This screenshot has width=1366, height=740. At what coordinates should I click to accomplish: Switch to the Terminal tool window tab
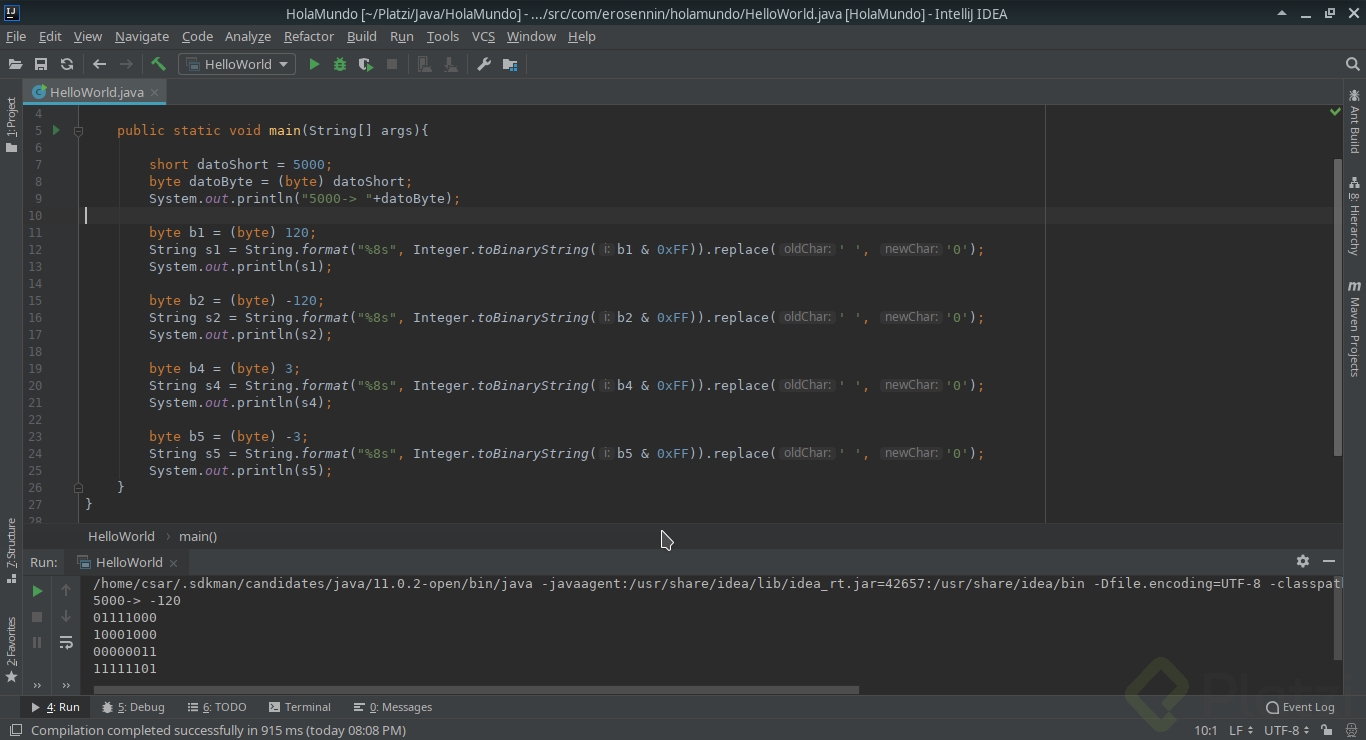point(300,707)
